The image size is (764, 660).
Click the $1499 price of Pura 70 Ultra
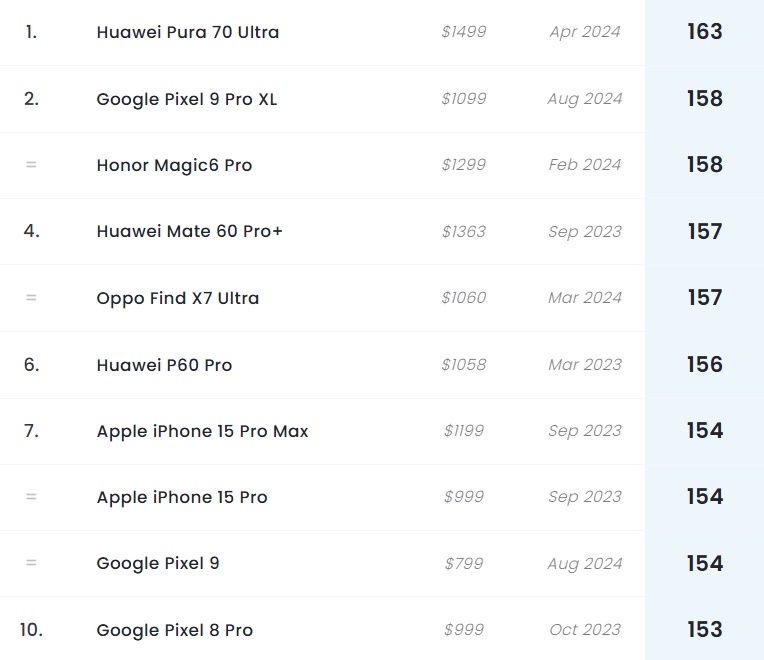click(464, 32)
